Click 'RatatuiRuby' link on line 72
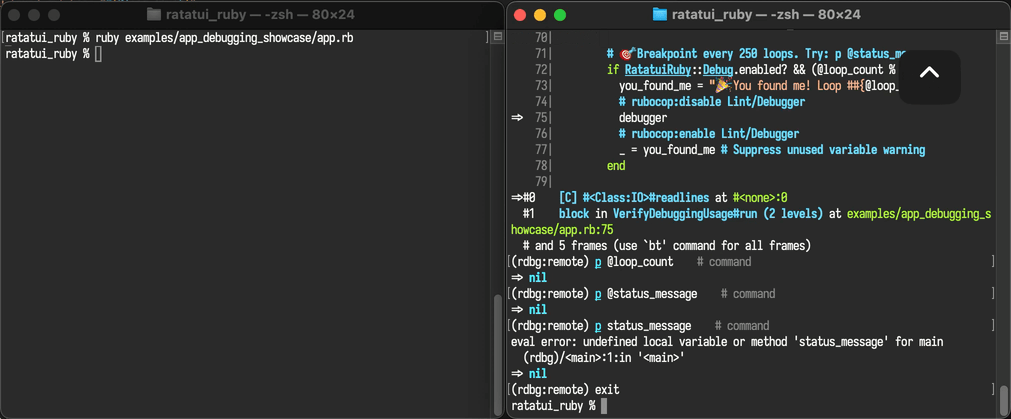The image size is (1011, 419). pos(656,70)
